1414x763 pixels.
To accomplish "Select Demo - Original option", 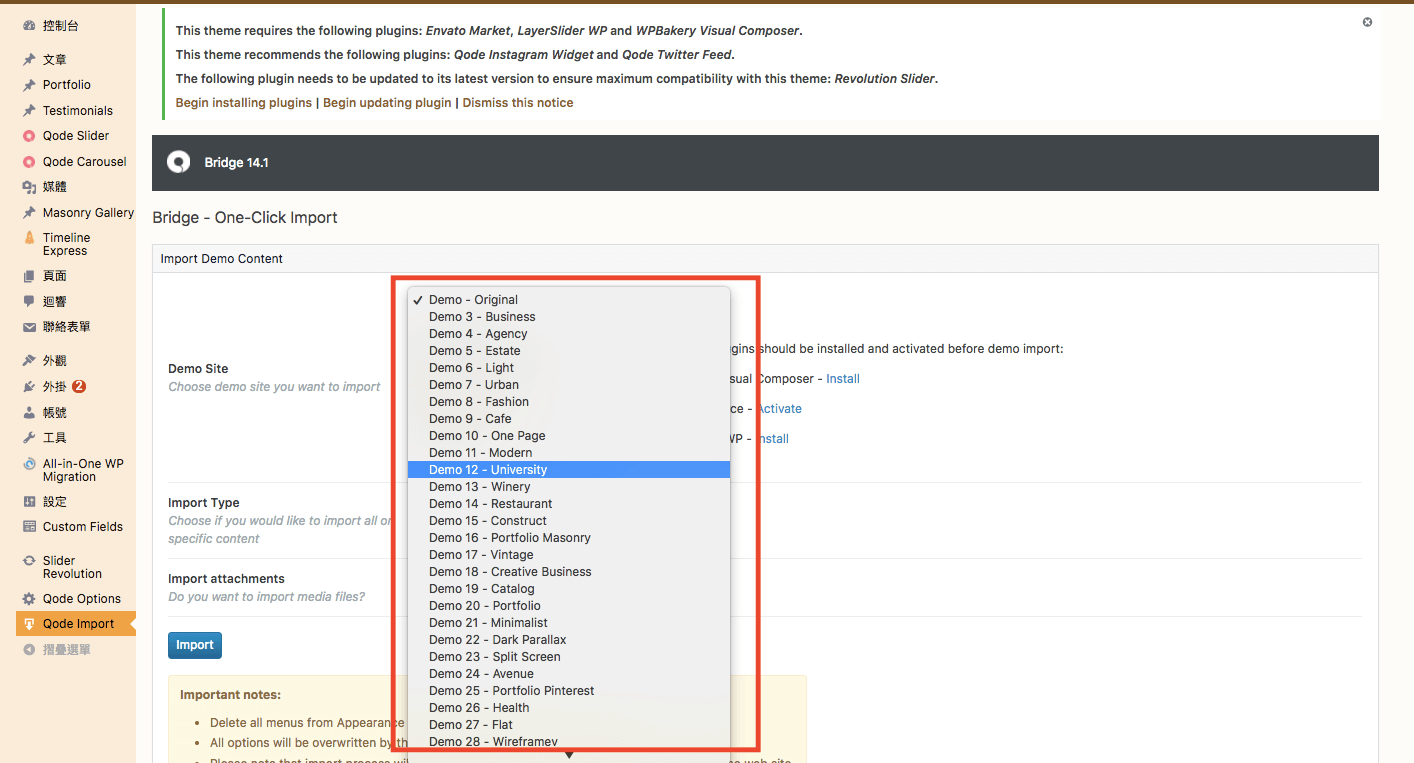I will [568, 300].
